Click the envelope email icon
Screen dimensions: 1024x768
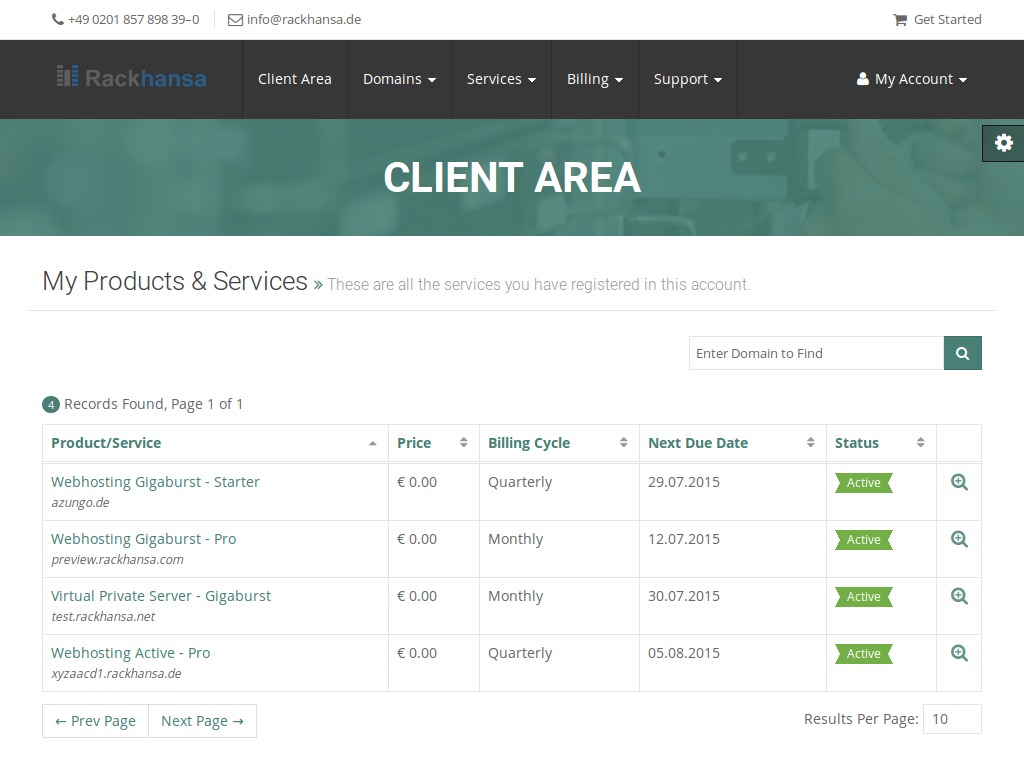point(234,20)
